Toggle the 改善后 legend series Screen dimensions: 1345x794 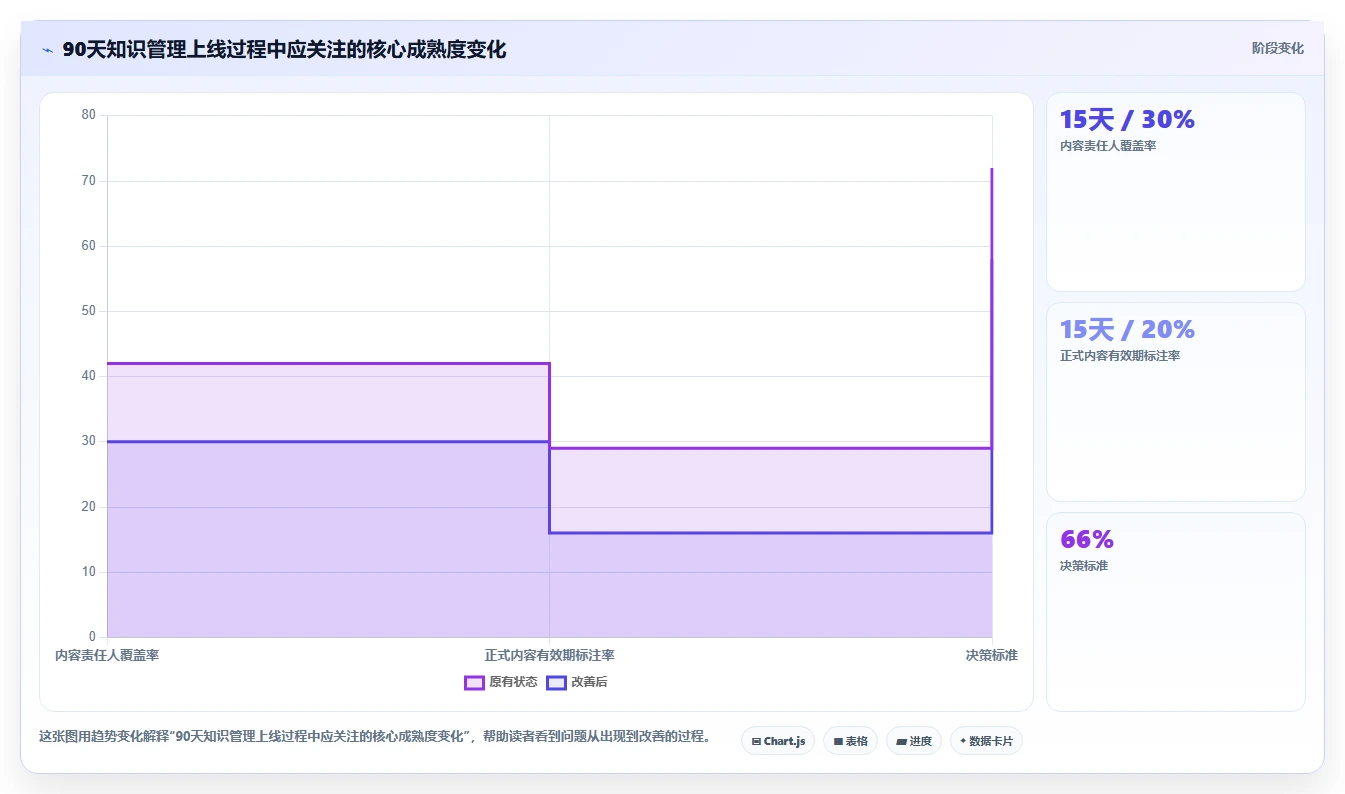tap(577, 682)
